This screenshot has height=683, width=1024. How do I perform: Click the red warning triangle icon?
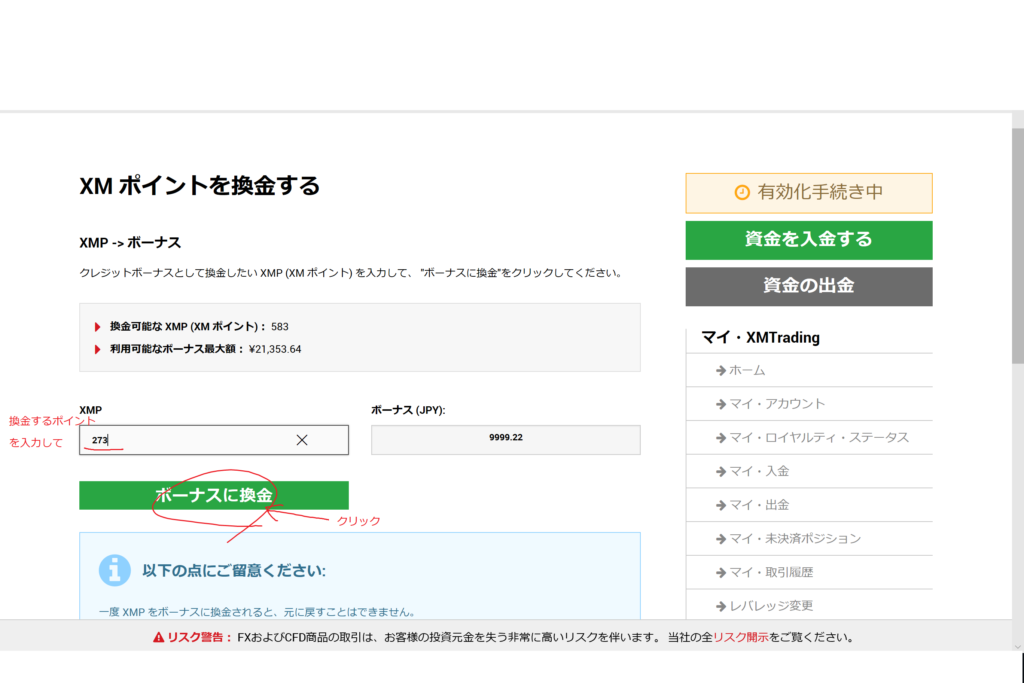(158, 637)
